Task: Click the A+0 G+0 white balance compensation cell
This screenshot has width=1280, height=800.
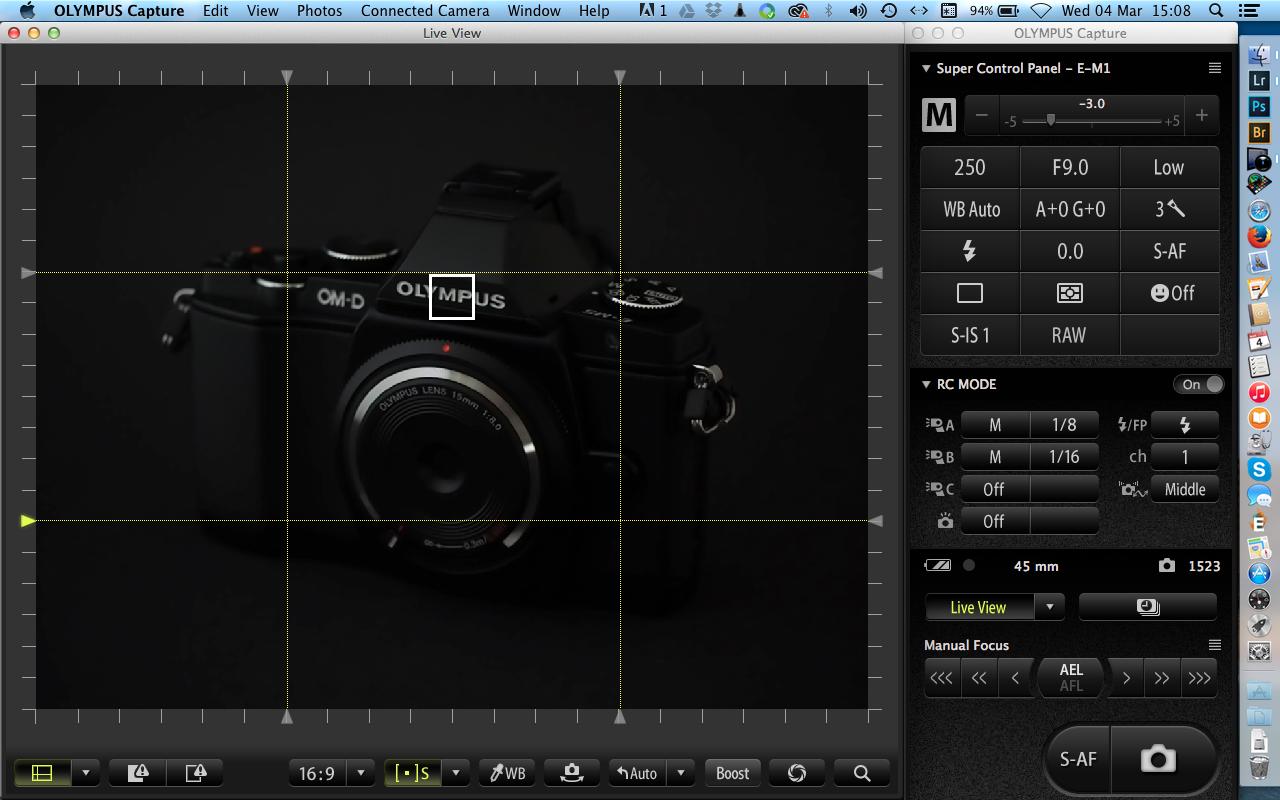Action: [x=1070, y=210]
